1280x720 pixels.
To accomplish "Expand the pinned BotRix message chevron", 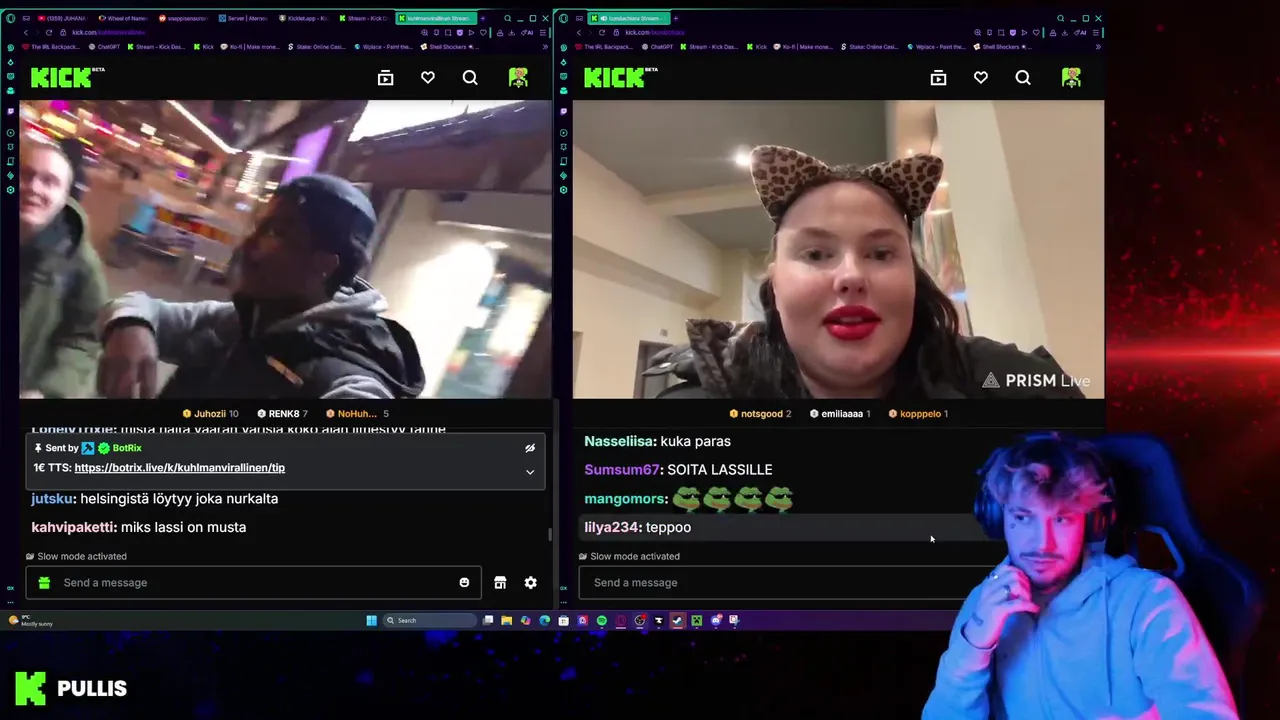I will tap(530, 472).
